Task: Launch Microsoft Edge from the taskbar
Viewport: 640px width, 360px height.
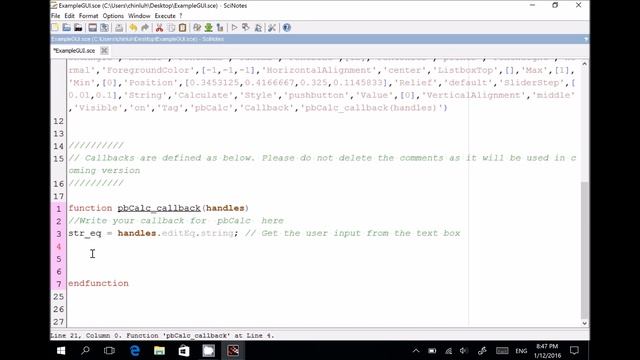Action: (135, 351)
